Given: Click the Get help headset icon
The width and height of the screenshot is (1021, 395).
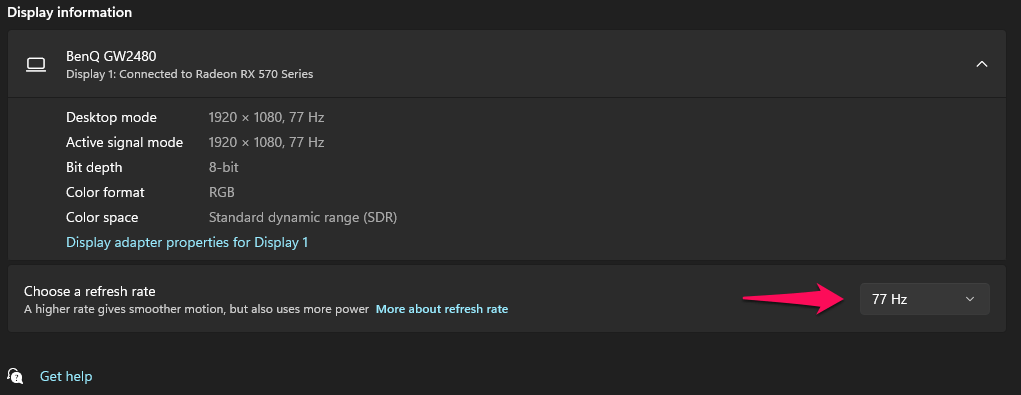Looking at the screenshot, I should pyautogui.click(x=15, y=375).
